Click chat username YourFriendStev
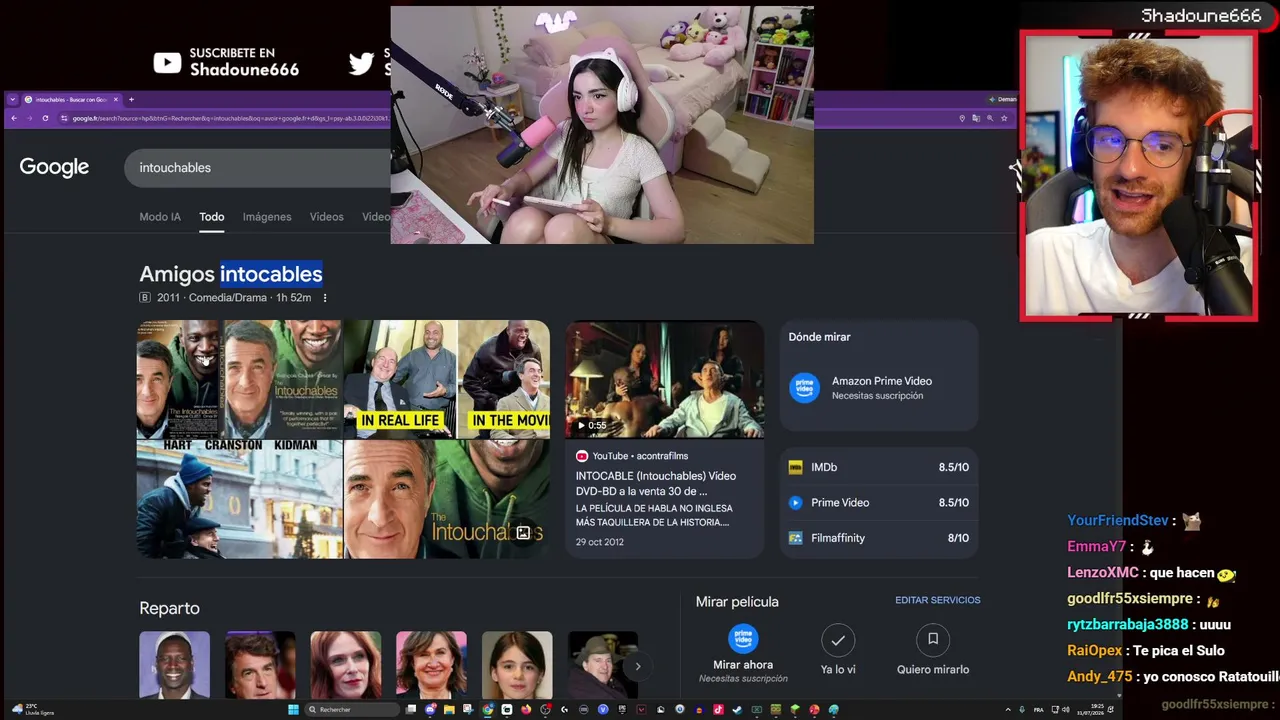 coord(1118,520)
